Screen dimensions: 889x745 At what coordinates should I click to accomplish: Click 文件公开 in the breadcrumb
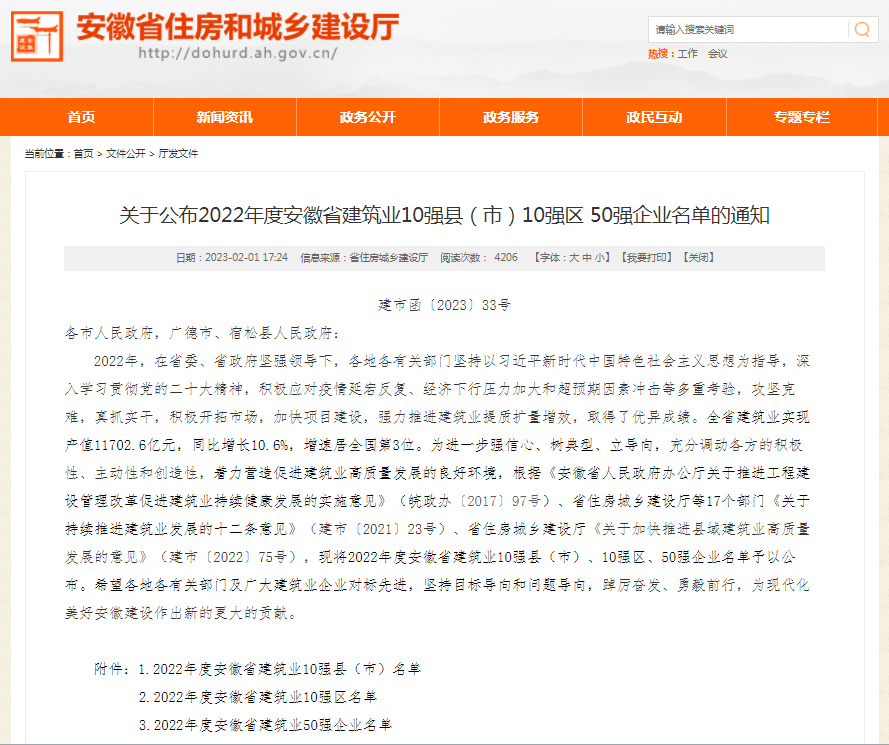click(126, 154)
